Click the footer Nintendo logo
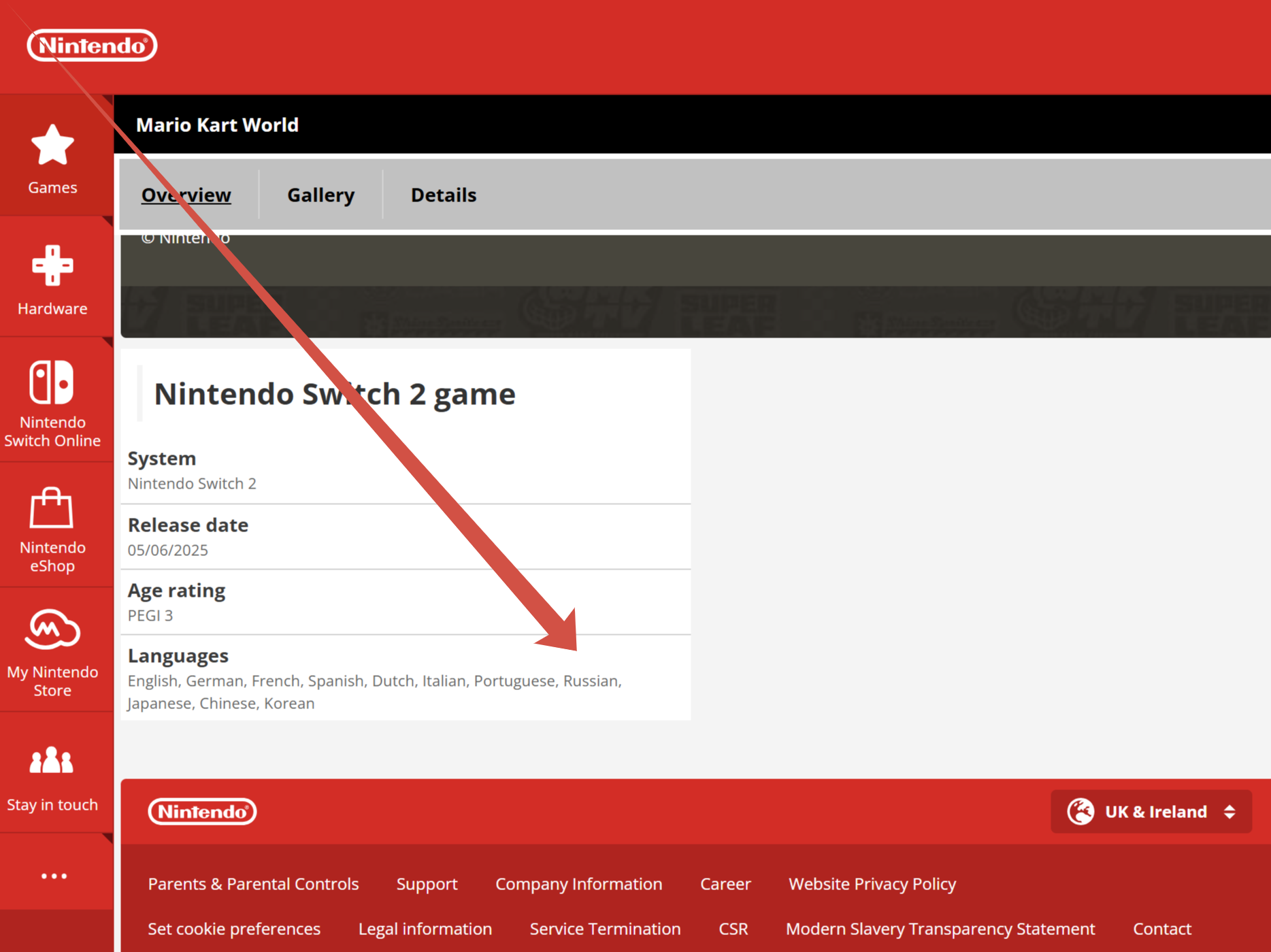This screenshot has width=1271, height=952. coord(202,811)
